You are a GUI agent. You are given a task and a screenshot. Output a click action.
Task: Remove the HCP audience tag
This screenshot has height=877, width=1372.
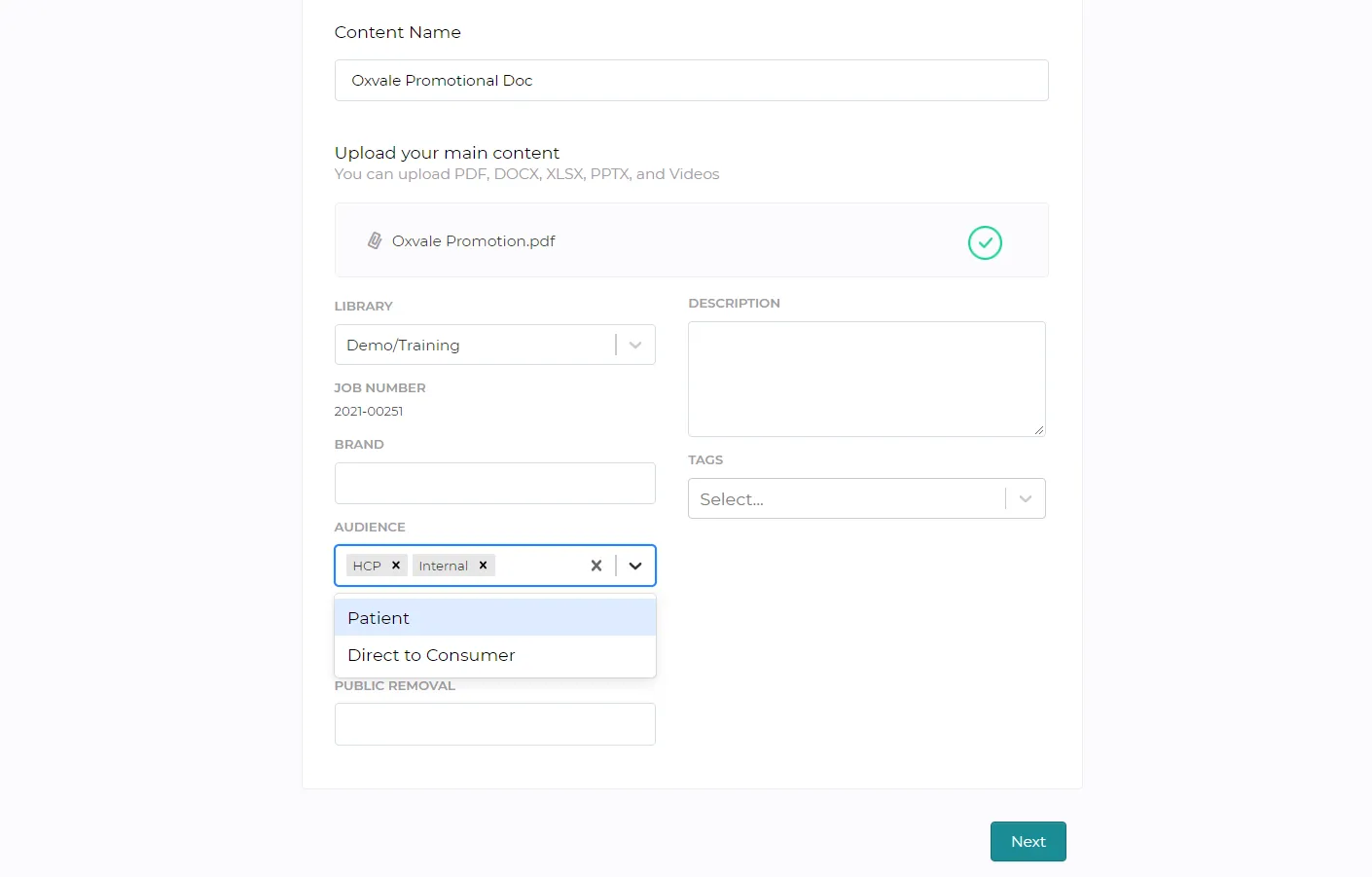pos(396,566)
